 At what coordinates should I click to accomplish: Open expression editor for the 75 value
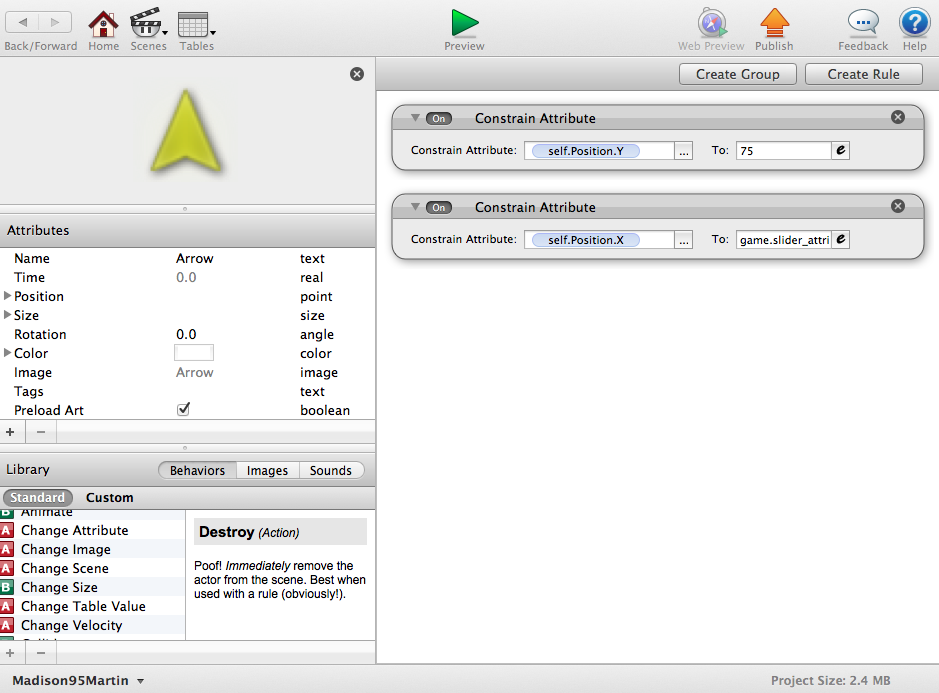pos(841,150)
